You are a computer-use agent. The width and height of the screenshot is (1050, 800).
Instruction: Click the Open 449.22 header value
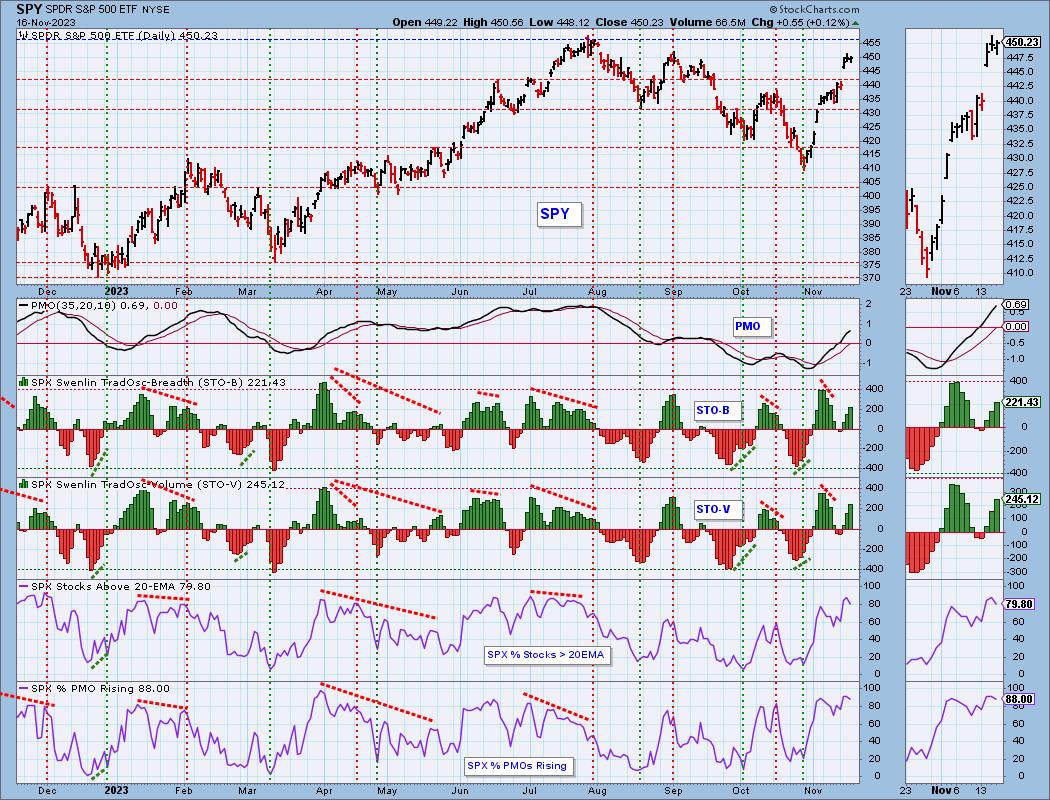point(425,22)
